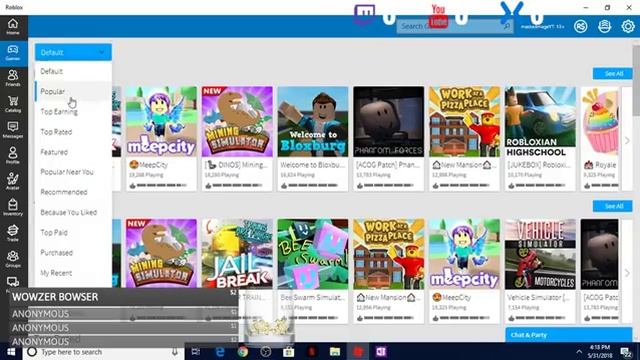Viewport: 640px width, 360px height.
Task: Click See All for the second row
Action: [613, 206]
